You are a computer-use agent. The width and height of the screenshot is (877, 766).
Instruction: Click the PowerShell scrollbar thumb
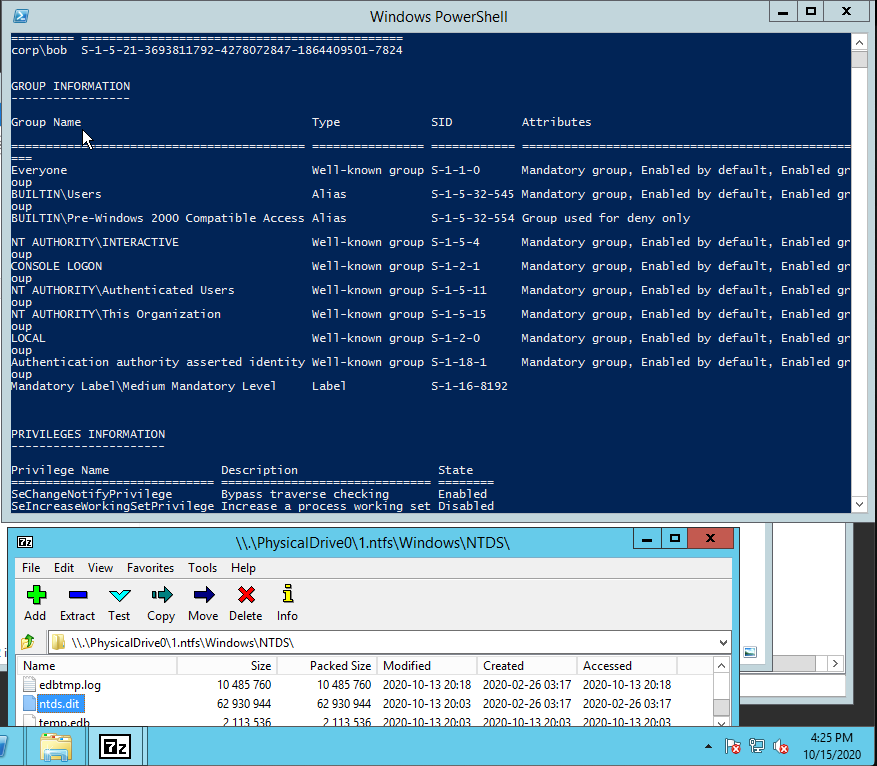(x=859, y=59)
